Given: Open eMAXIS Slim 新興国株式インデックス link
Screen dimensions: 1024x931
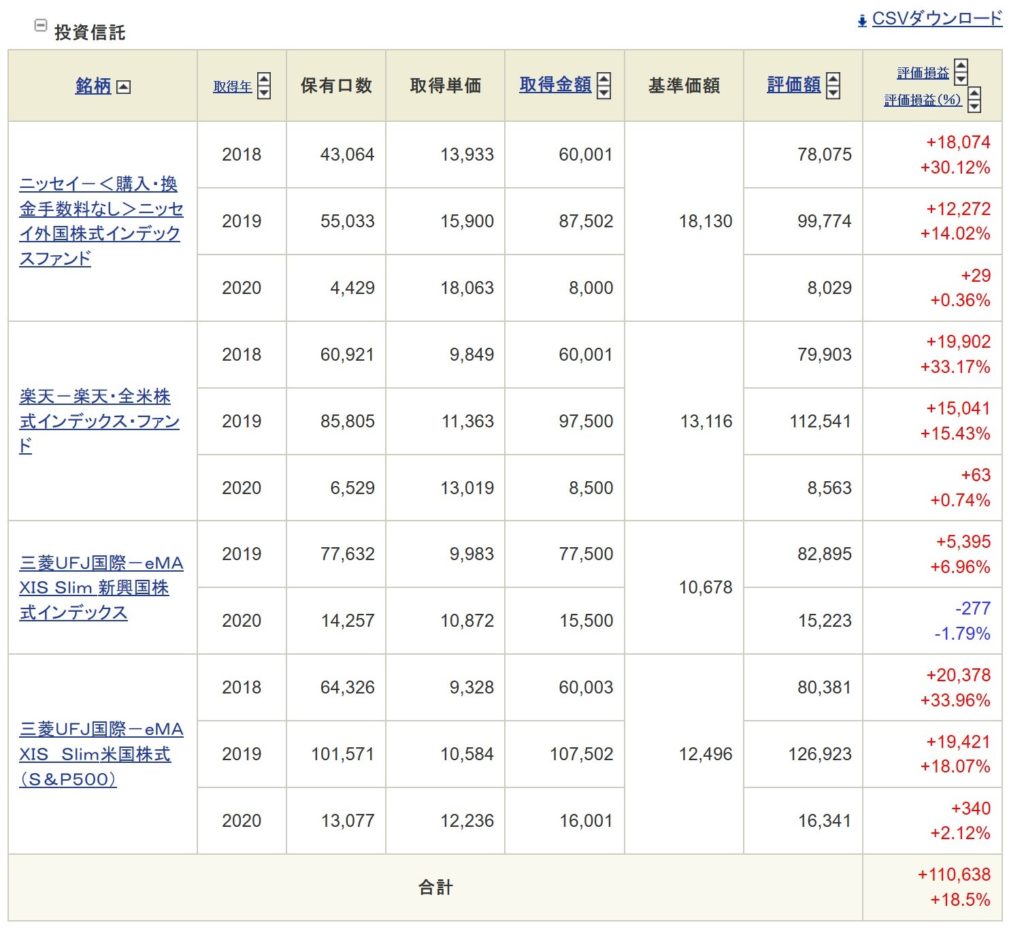Looking at the screenshot, I should pos(101,587).
